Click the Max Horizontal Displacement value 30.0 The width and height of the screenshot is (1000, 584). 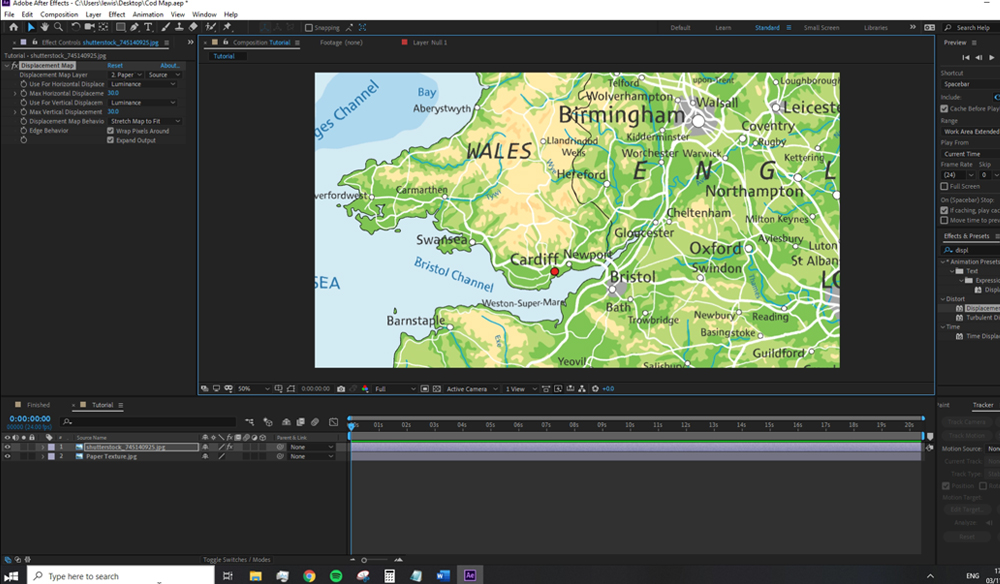[x=113, y=93]
